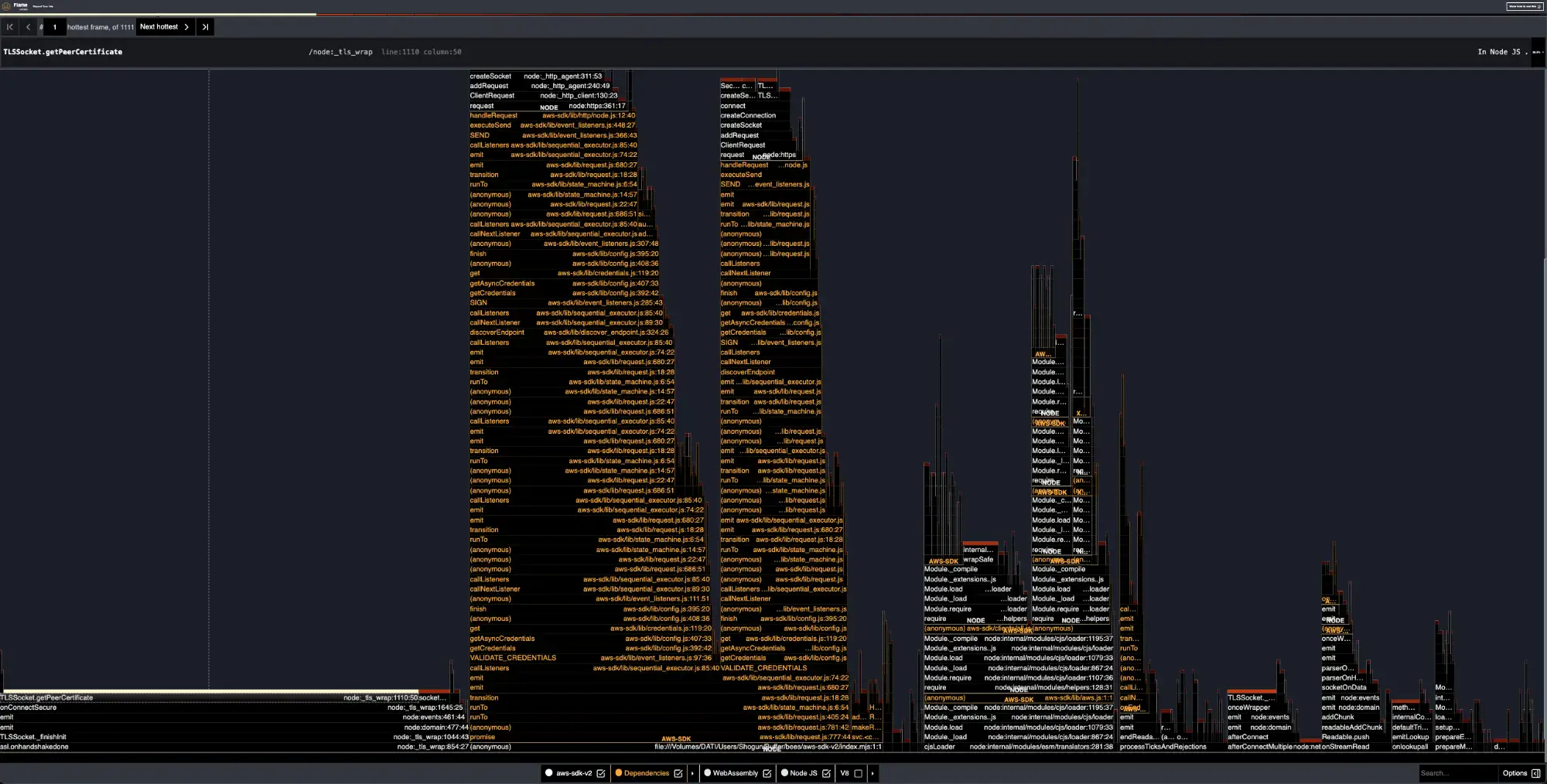Click the Options panel icon
Screen dimensions: 1547x784
(x=1535, y=773)
